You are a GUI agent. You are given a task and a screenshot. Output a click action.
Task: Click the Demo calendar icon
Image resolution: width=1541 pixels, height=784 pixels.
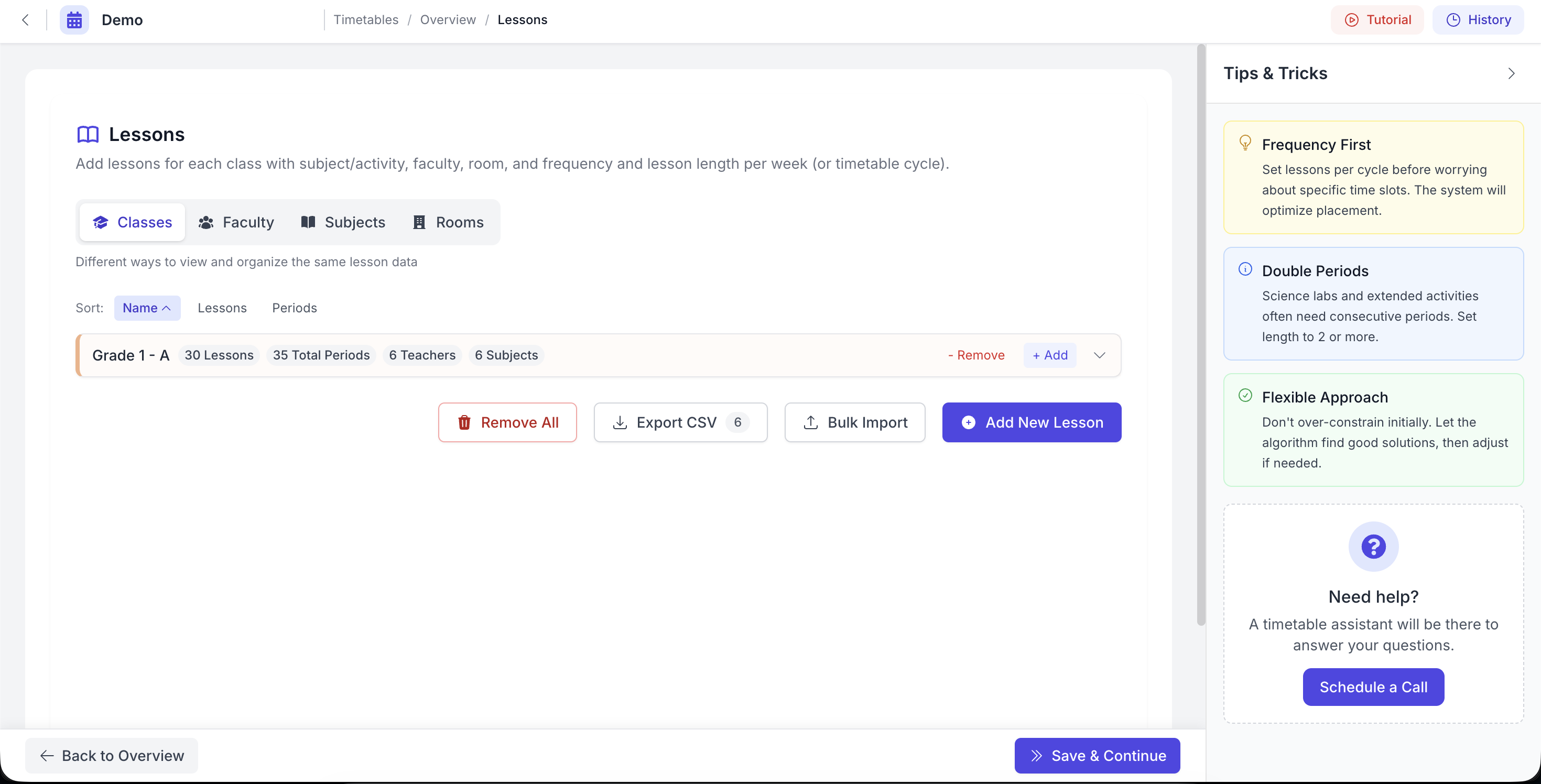pos(74,20)
